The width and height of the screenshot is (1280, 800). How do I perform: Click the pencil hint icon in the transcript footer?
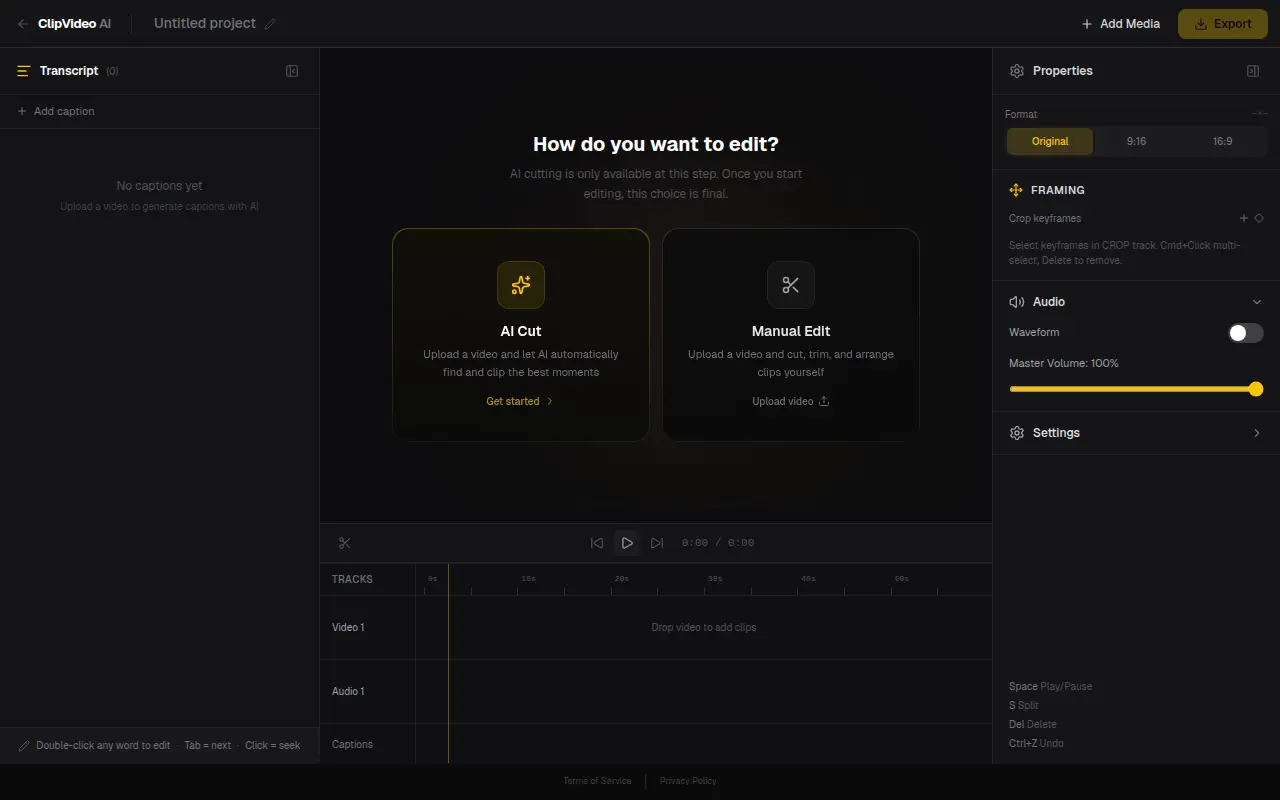click(24, 746)
